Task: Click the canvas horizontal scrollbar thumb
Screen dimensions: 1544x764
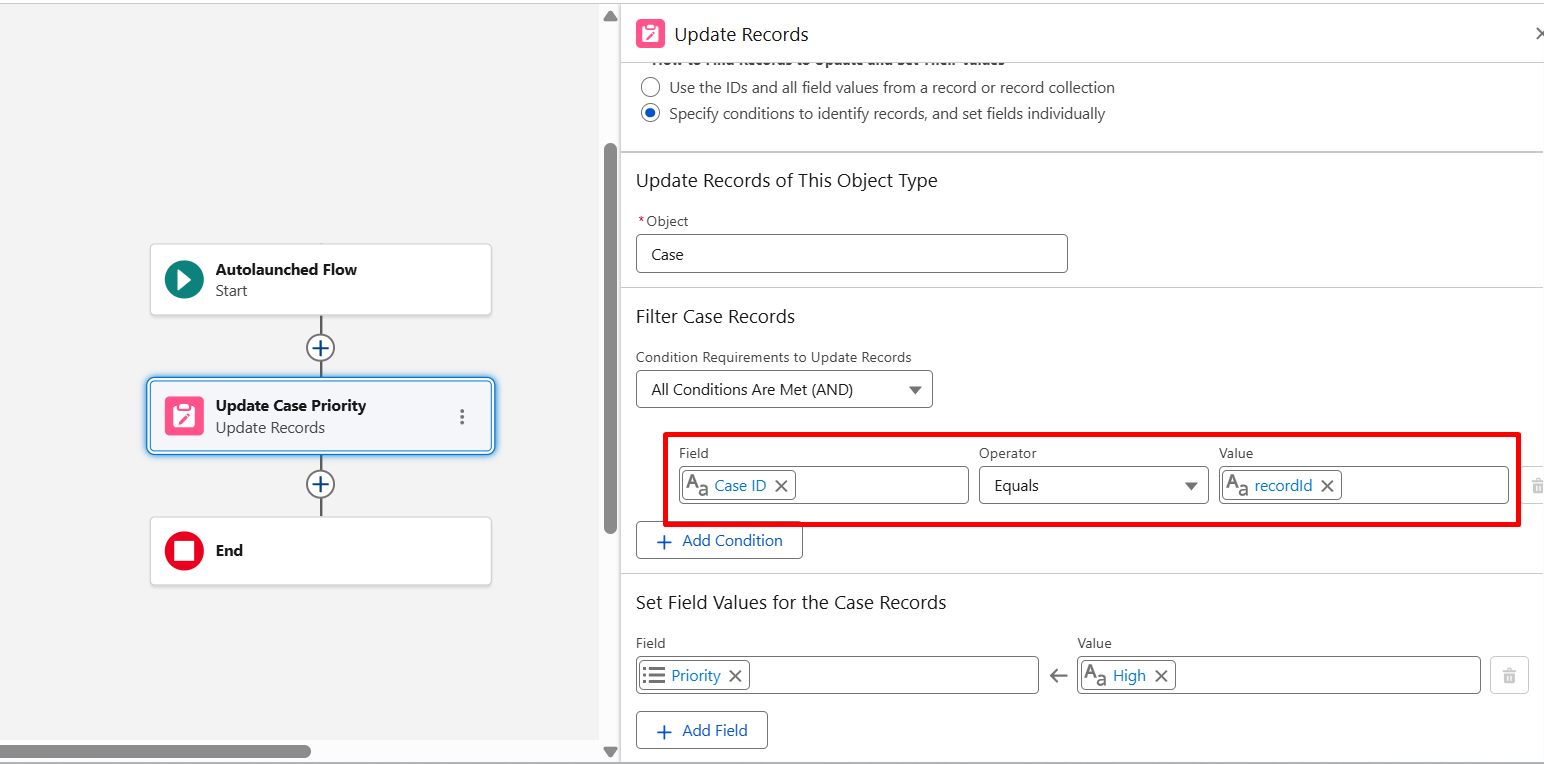Action: click(155, 751)
